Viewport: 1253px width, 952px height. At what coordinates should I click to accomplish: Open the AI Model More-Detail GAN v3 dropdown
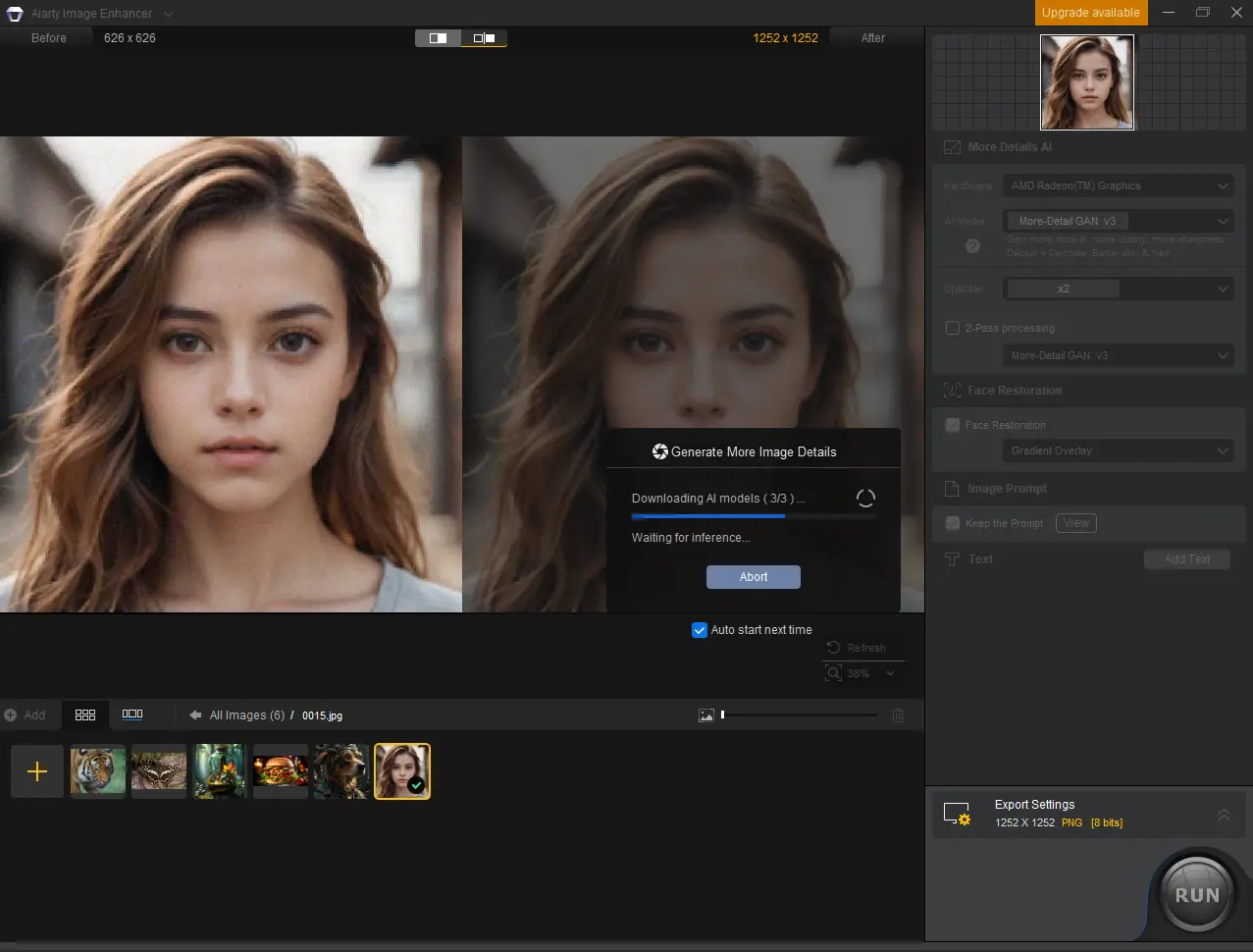coord(1118,221)
